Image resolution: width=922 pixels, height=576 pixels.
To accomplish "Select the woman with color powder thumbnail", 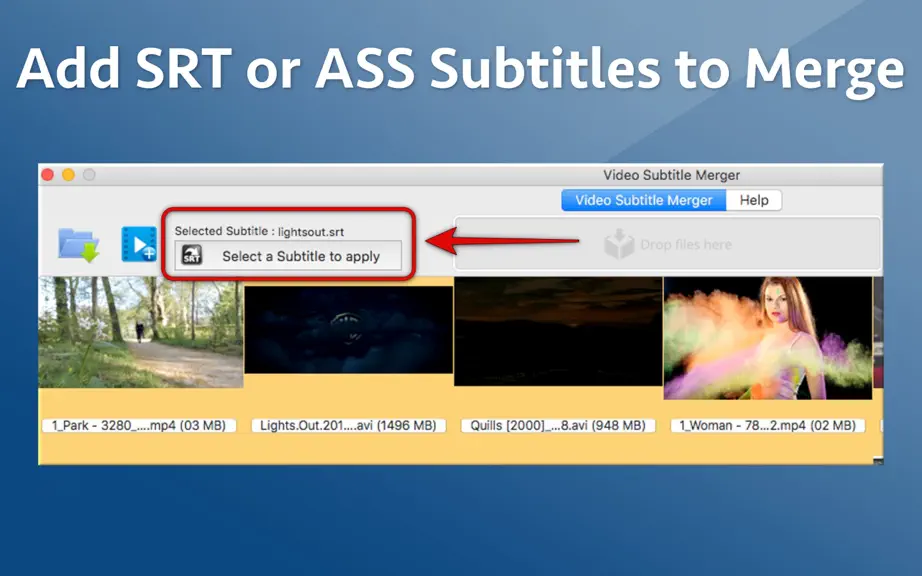I will coord(768,338).
